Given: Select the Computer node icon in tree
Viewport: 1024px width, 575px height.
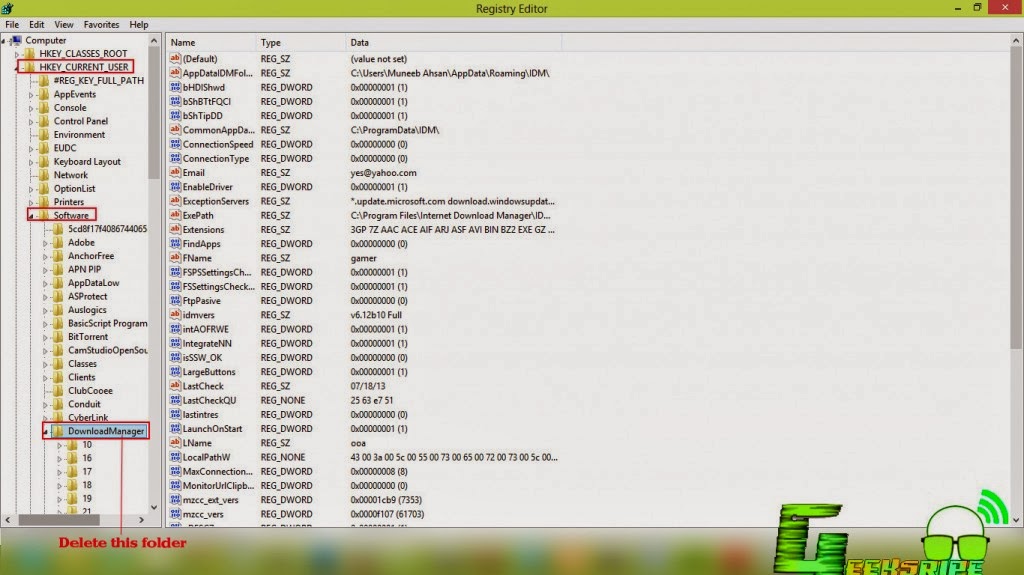Looking at the screenshot, I should pos(16,41).
